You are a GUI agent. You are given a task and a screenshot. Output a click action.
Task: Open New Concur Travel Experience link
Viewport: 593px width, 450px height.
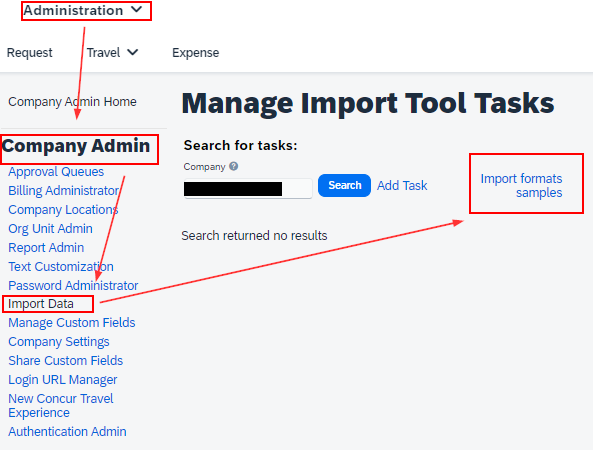(61, 405)
